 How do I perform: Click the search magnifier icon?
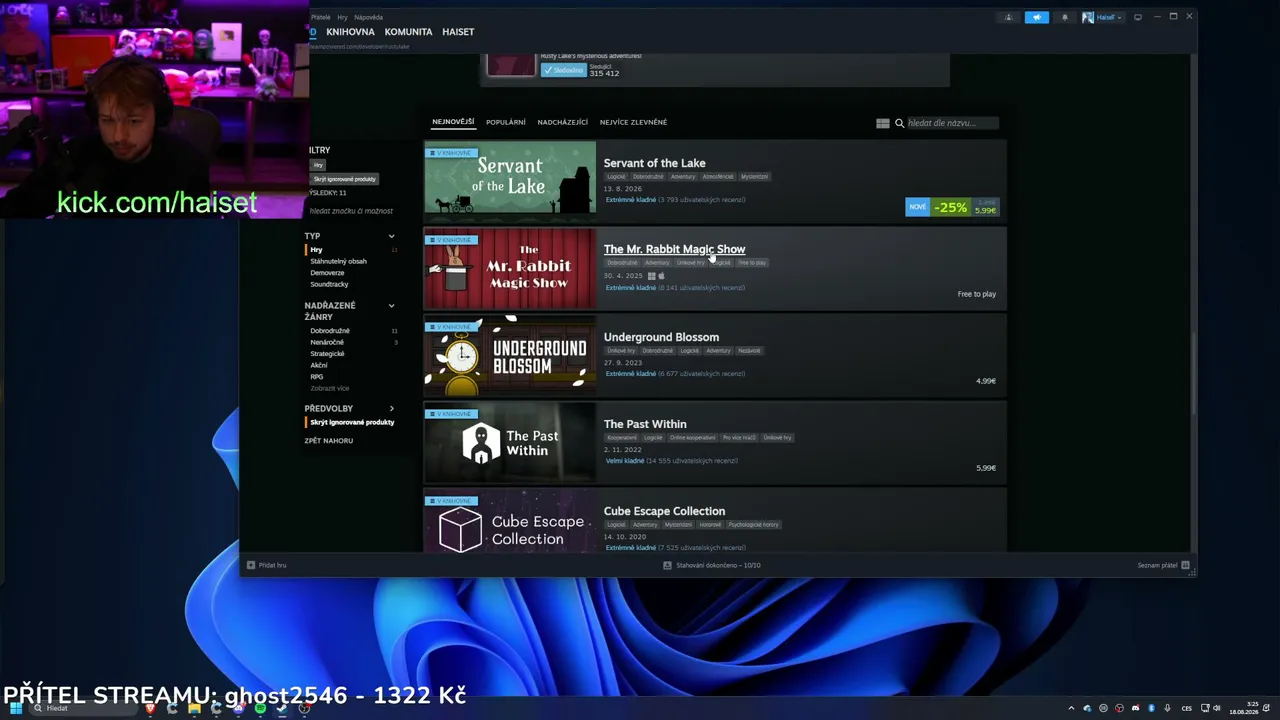coord(899,123)
